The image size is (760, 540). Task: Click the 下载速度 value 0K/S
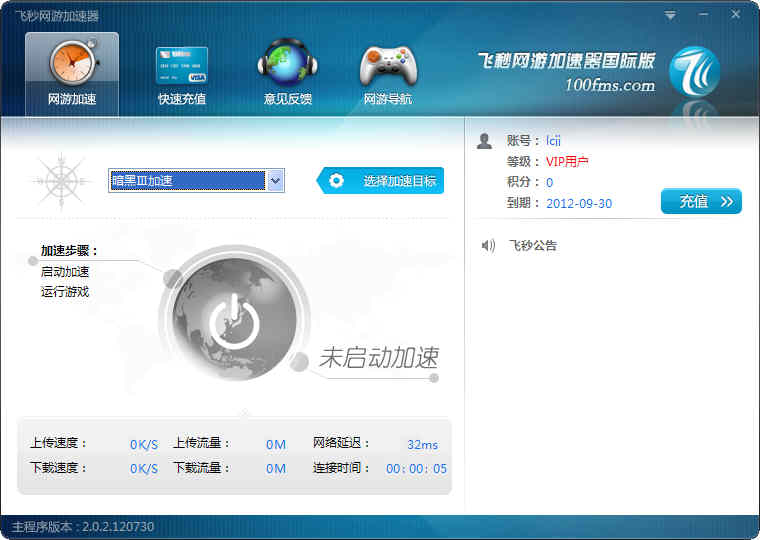144,469
